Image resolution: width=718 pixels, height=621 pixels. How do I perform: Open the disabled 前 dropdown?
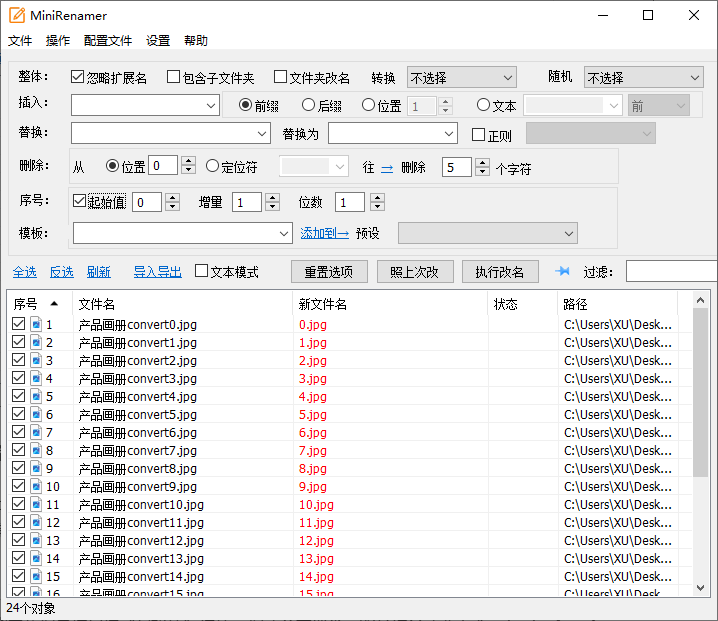(x=659, y=106)
